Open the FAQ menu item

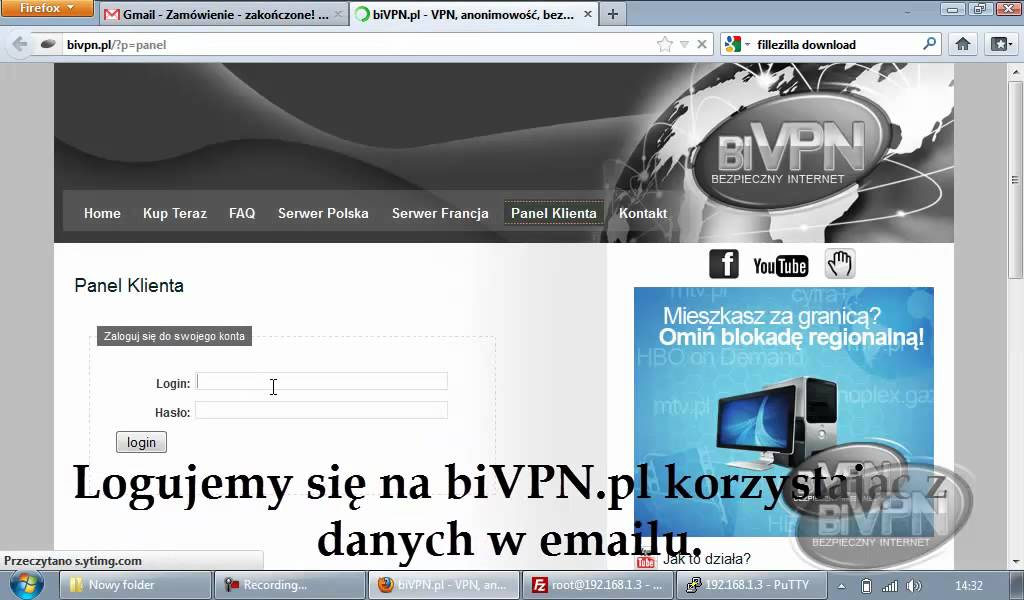(242, 213)
